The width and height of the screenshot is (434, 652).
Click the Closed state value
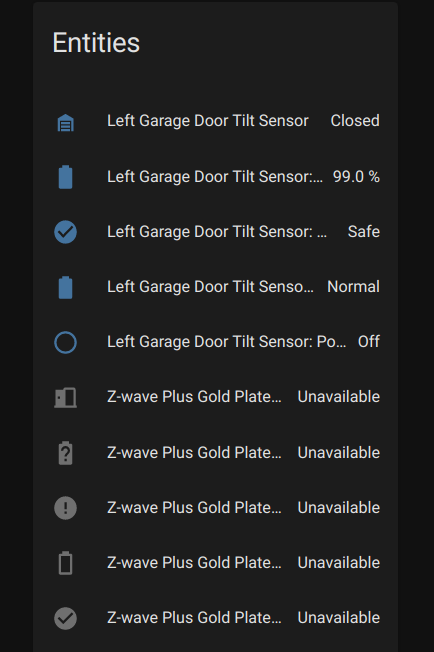pos(355,121)
